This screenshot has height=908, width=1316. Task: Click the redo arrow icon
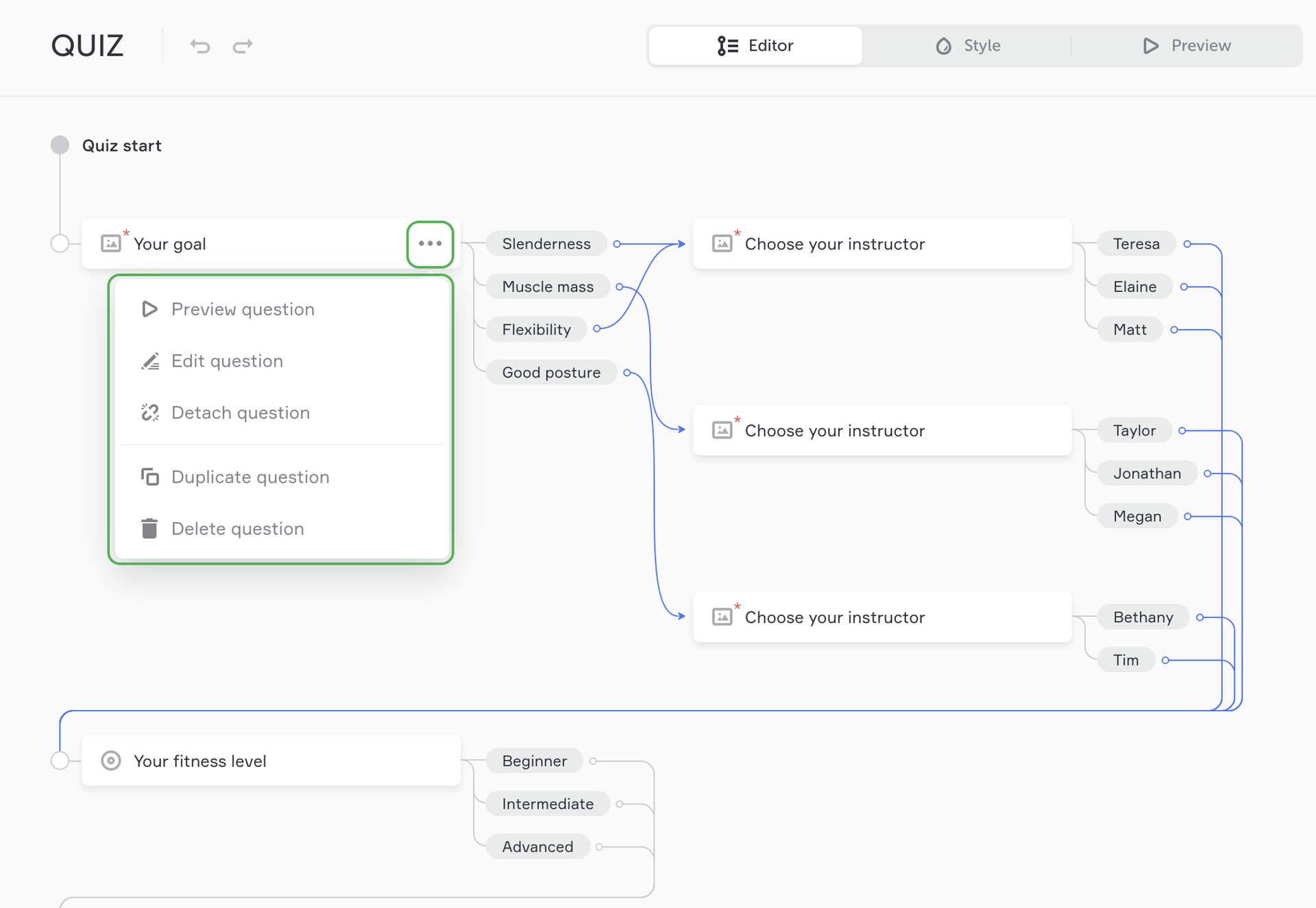point(243,46)
